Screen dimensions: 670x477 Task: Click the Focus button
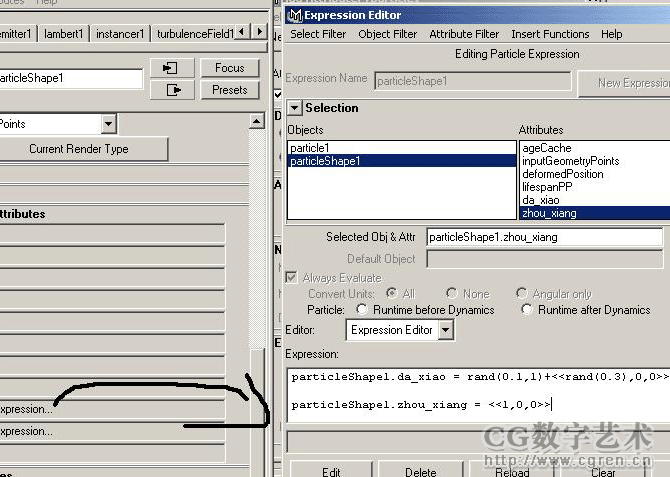tap(229, 68)
